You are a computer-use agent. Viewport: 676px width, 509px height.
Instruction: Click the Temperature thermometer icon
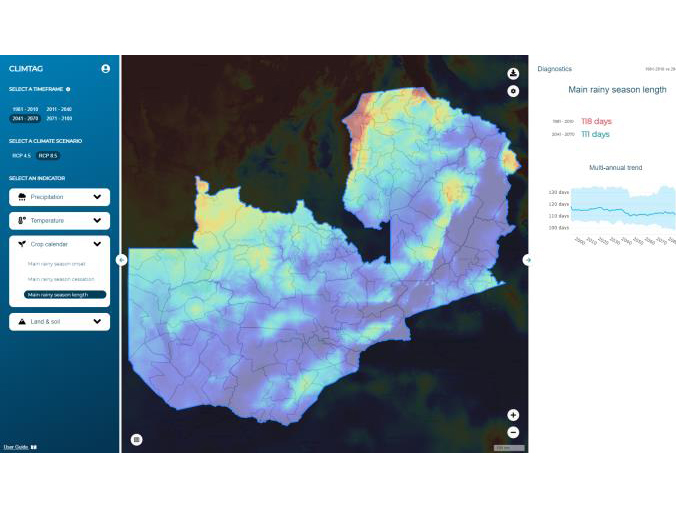pos(22,221)
